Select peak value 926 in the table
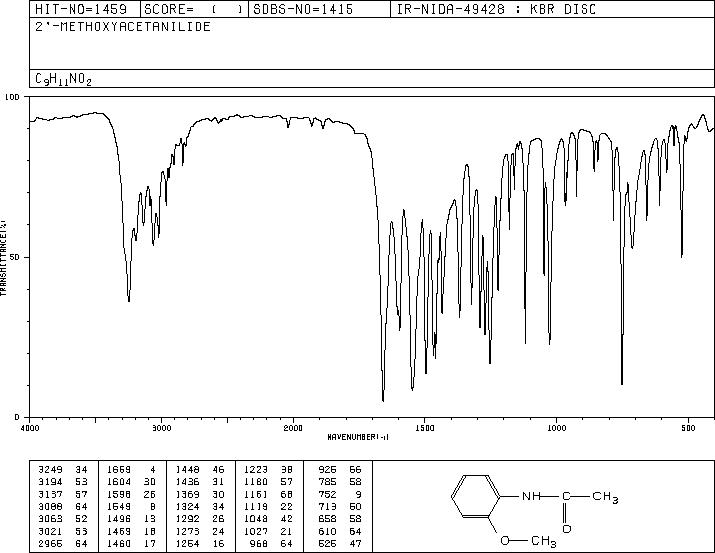 (327, 470)
